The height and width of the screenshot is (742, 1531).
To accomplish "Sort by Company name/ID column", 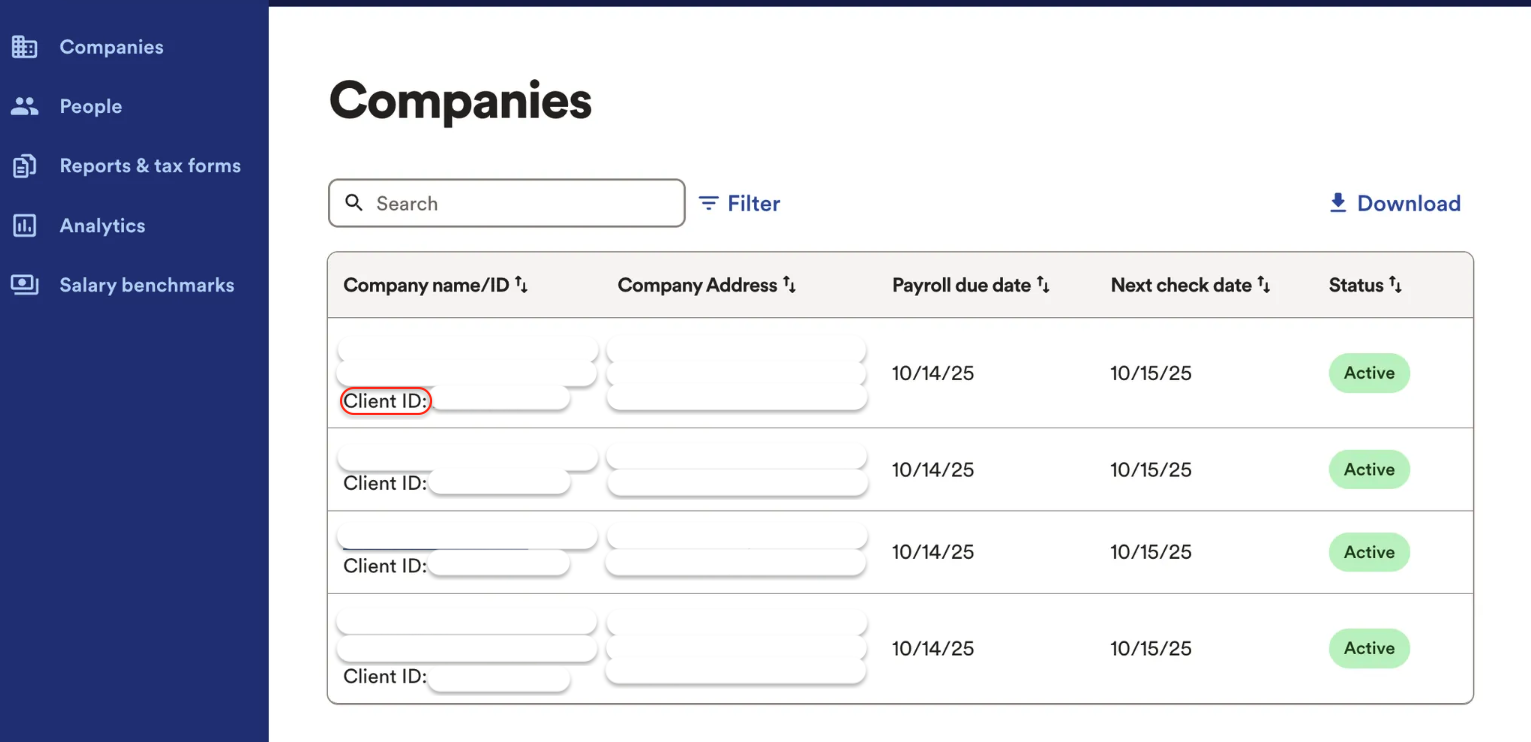I will pyautogui.click(x=521, y=286).
